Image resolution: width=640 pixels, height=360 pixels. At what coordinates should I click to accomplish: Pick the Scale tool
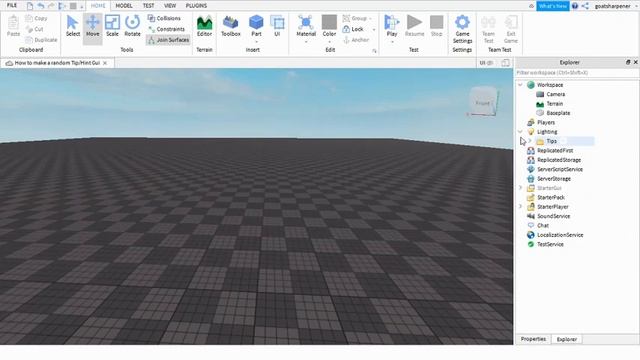point(112,26)
